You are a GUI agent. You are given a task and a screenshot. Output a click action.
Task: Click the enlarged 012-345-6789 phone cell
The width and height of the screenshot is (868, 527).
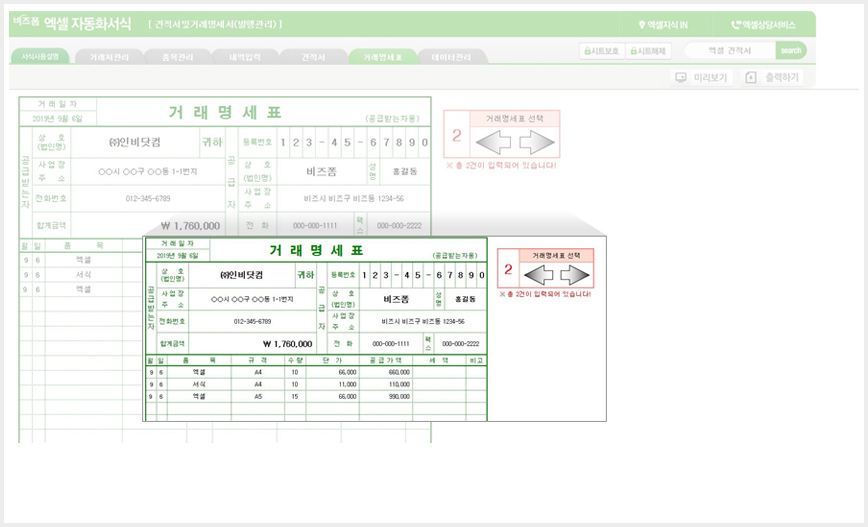click(x=252, y=322)
